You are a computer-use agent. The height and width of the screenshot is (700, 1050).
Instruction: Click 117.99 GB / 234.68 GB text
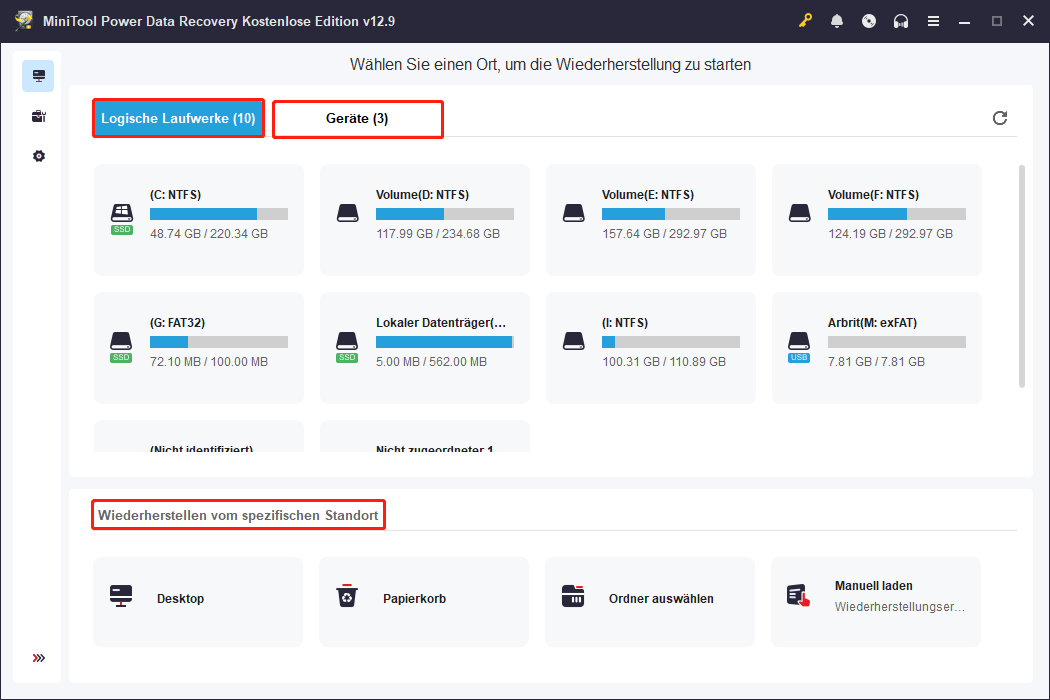tap(438, 234)
